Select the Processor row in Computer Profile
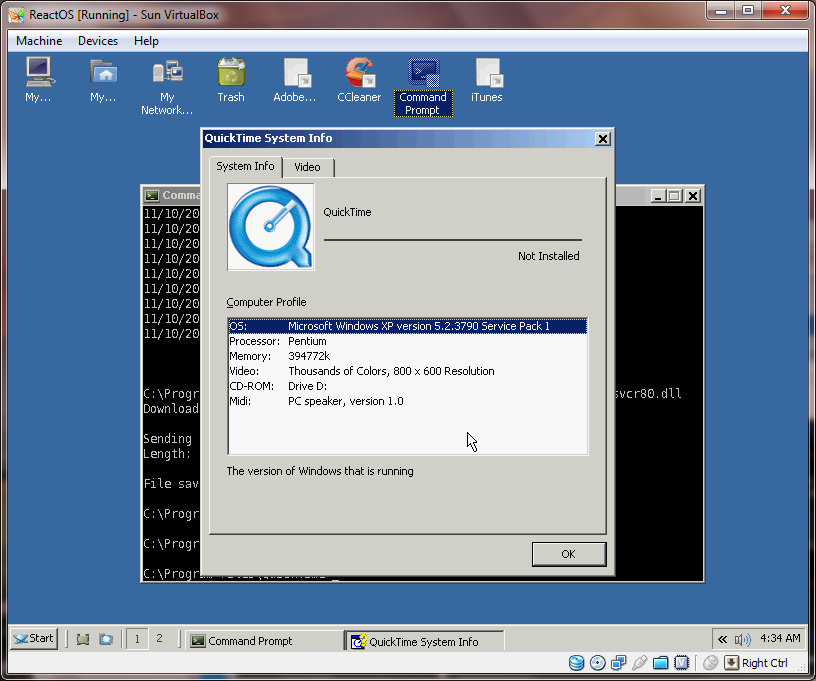This screenshot has width=816, height=681. [407, 341]
